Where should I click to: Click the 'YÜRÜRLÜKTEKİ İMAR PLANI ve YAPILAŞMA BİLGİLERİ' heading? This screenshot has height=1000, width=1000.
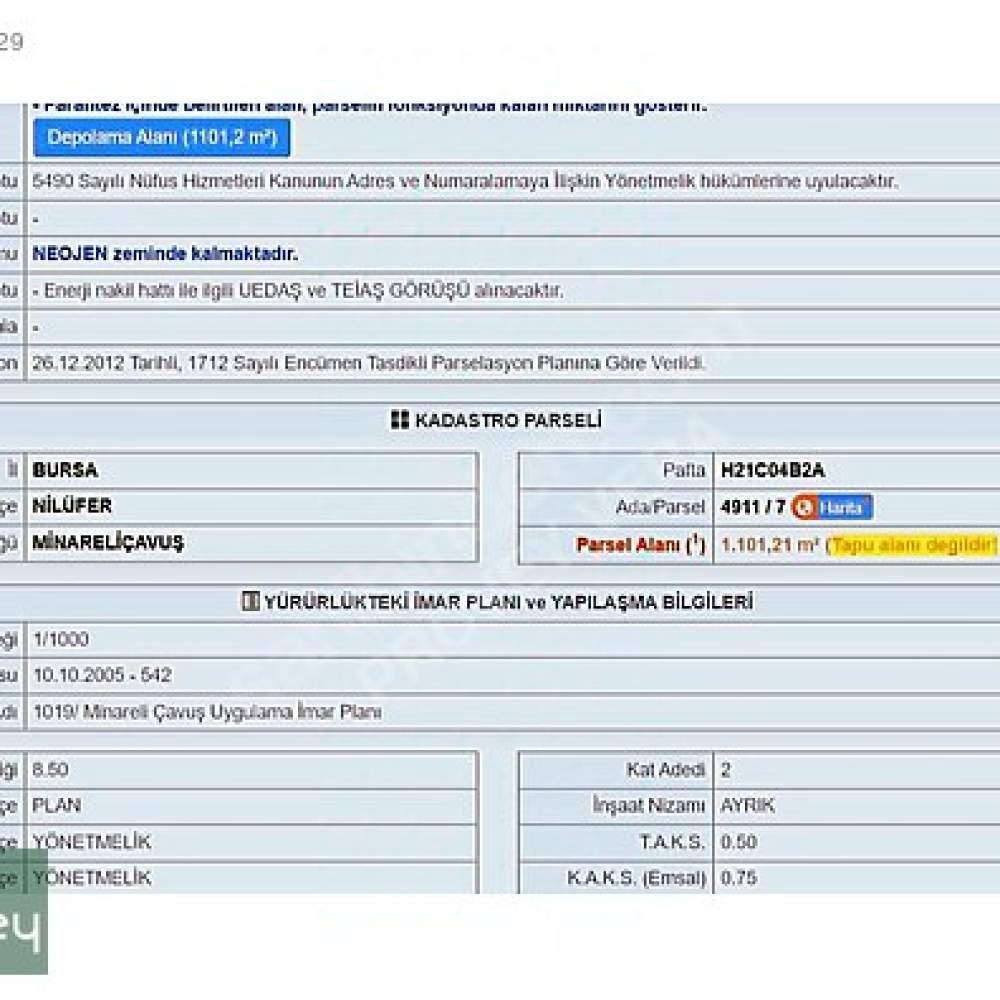(508, 601)
